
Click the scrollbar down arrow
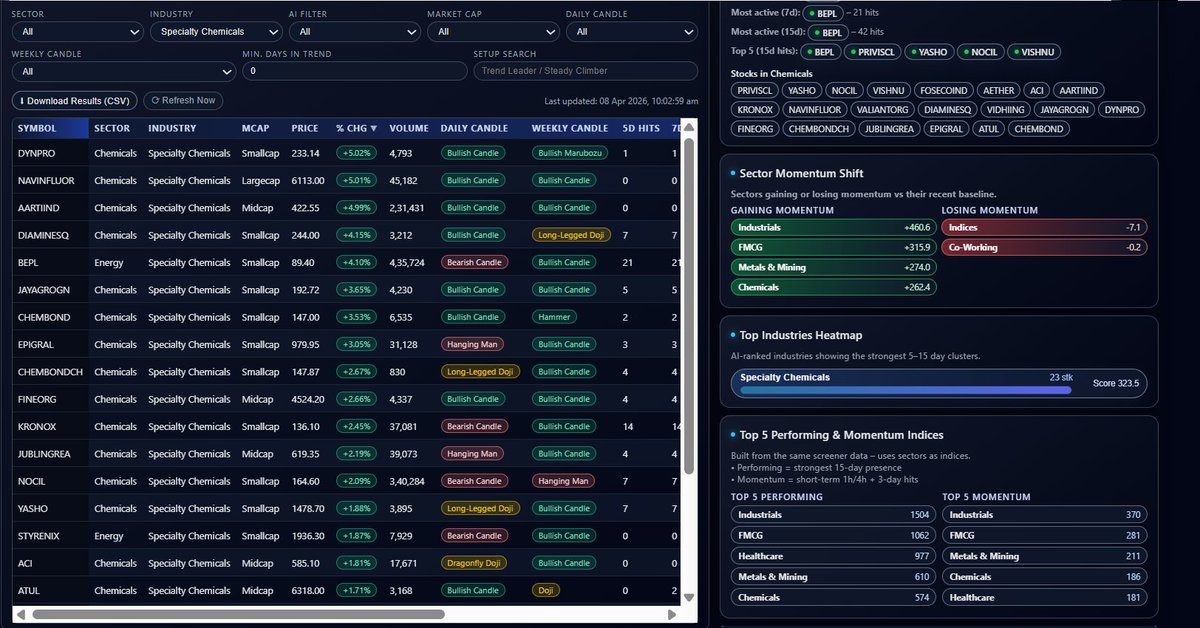[688, 597]
